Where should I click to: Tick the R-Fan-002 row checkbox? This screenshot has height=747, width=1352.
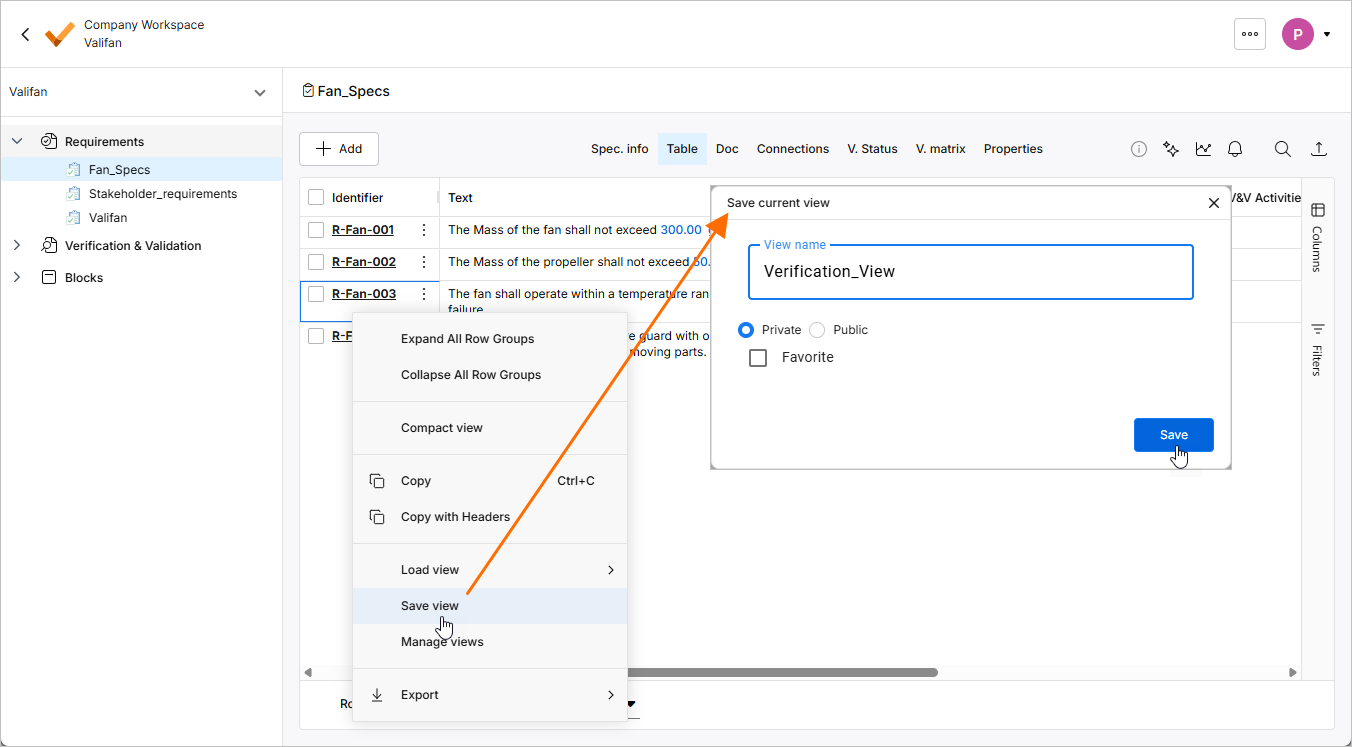pyautogui.click(x=316, y=262)
